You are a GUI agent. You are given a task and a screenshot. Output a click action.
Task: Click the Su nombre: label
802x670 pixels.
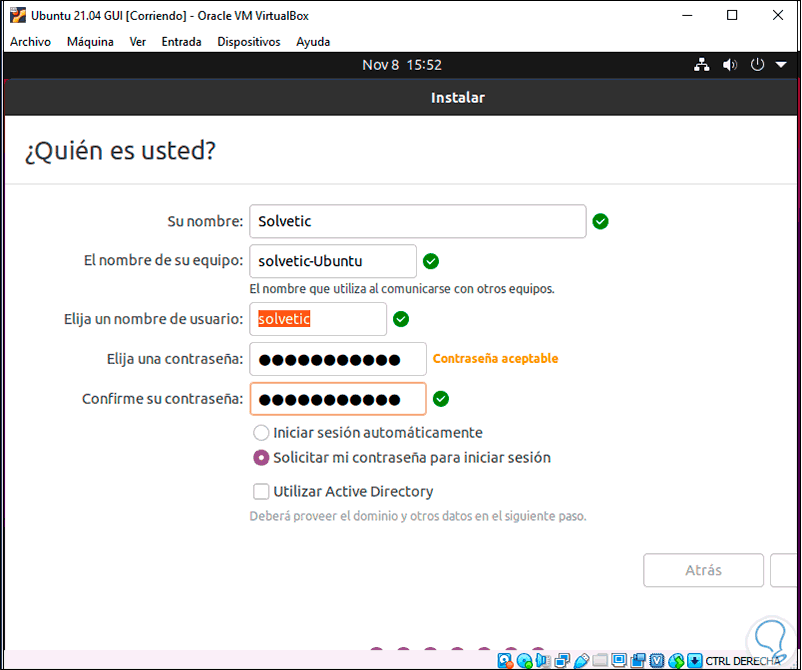point(205,221)
